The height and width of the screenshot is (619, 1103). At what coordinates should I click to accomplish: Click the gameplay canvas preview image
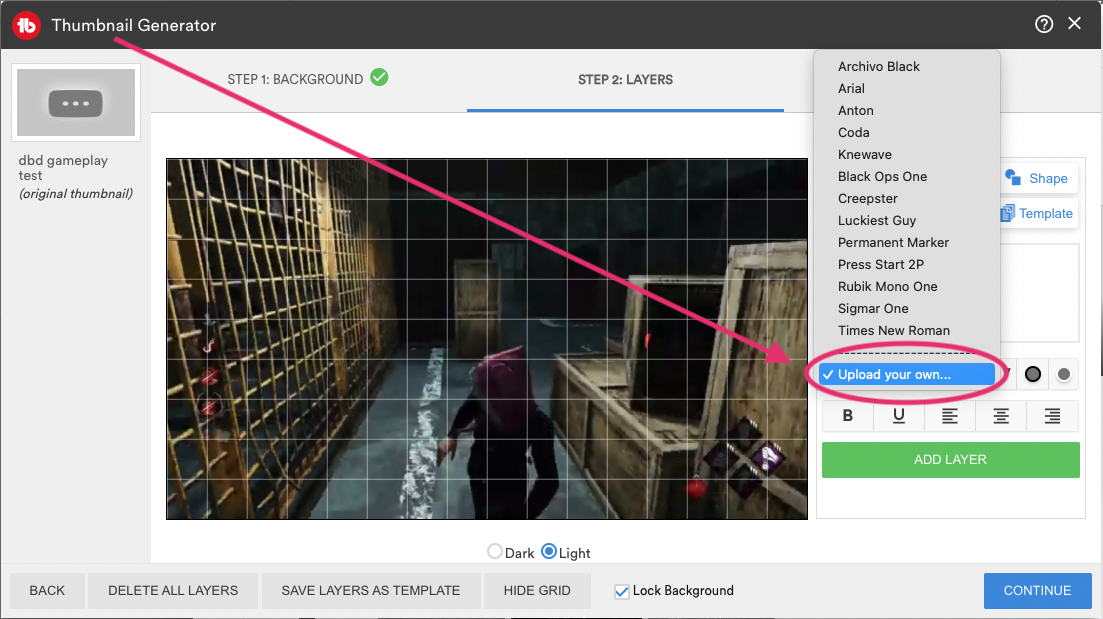pyautogui.click(x=487, y=338)
